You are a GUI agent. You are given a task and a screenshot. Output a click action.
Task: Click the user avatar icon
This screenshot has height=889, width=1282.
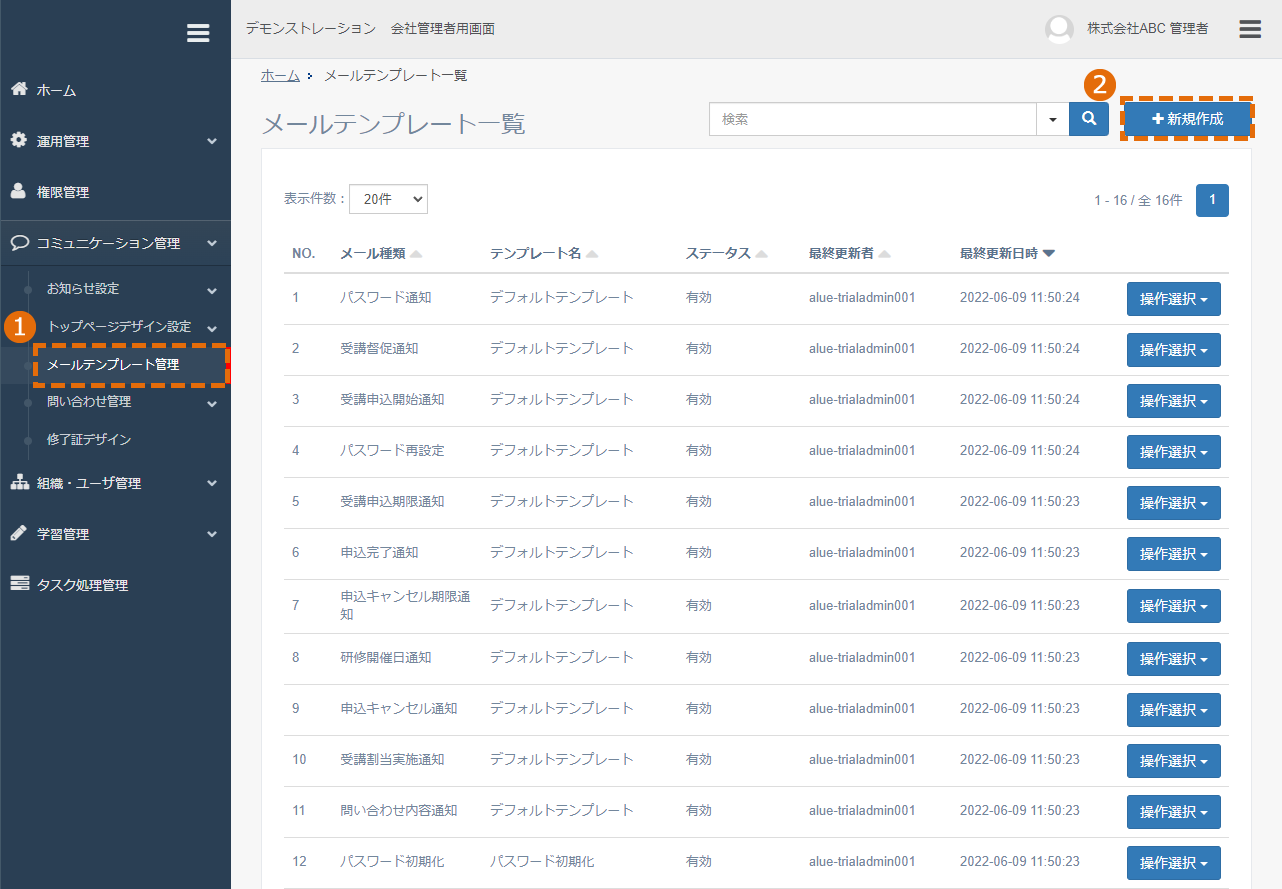coord(1059,29)
